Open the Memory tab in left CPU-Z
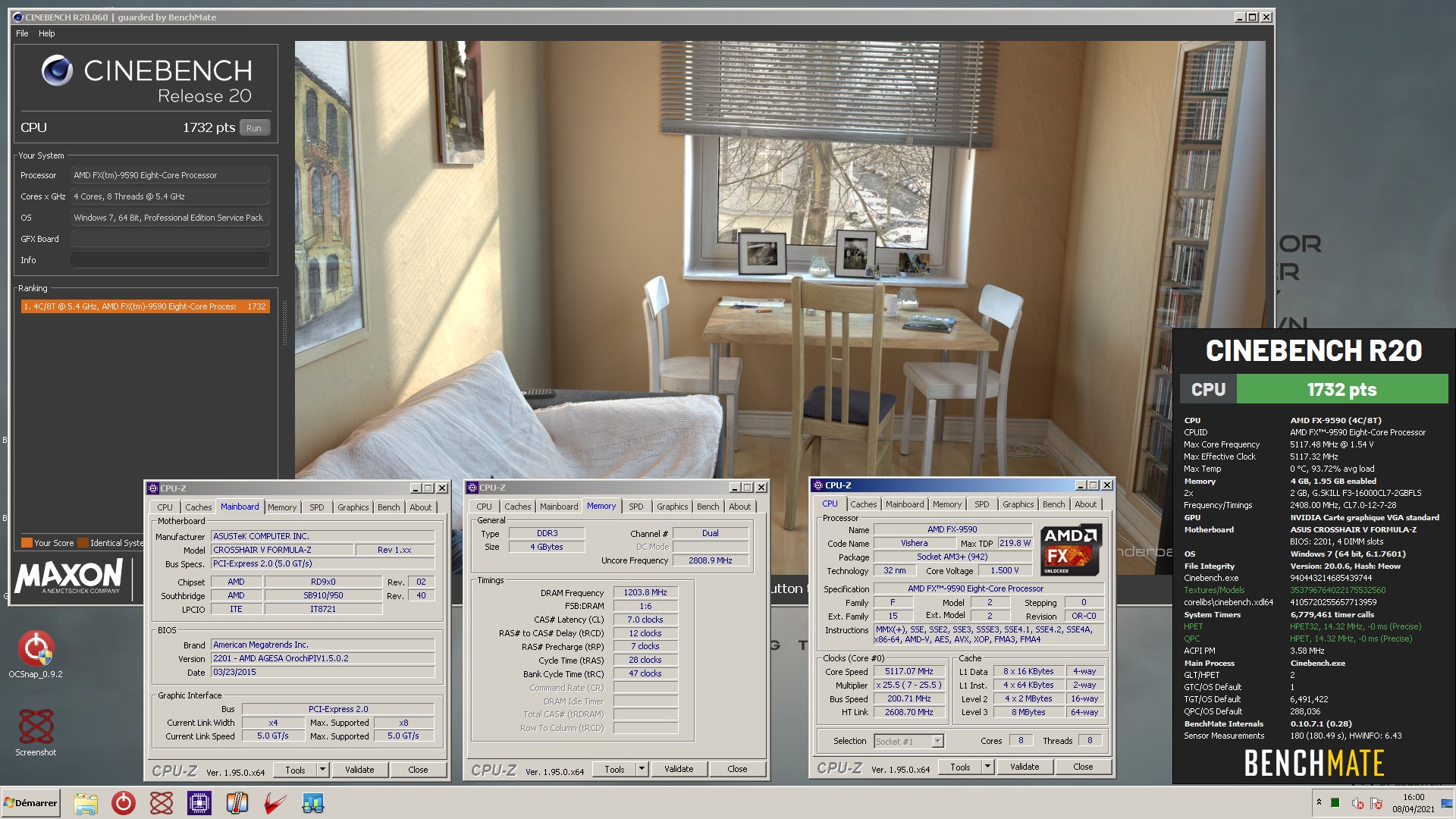The height and width of the screenshot is (819, 1456). pos(282,507)
